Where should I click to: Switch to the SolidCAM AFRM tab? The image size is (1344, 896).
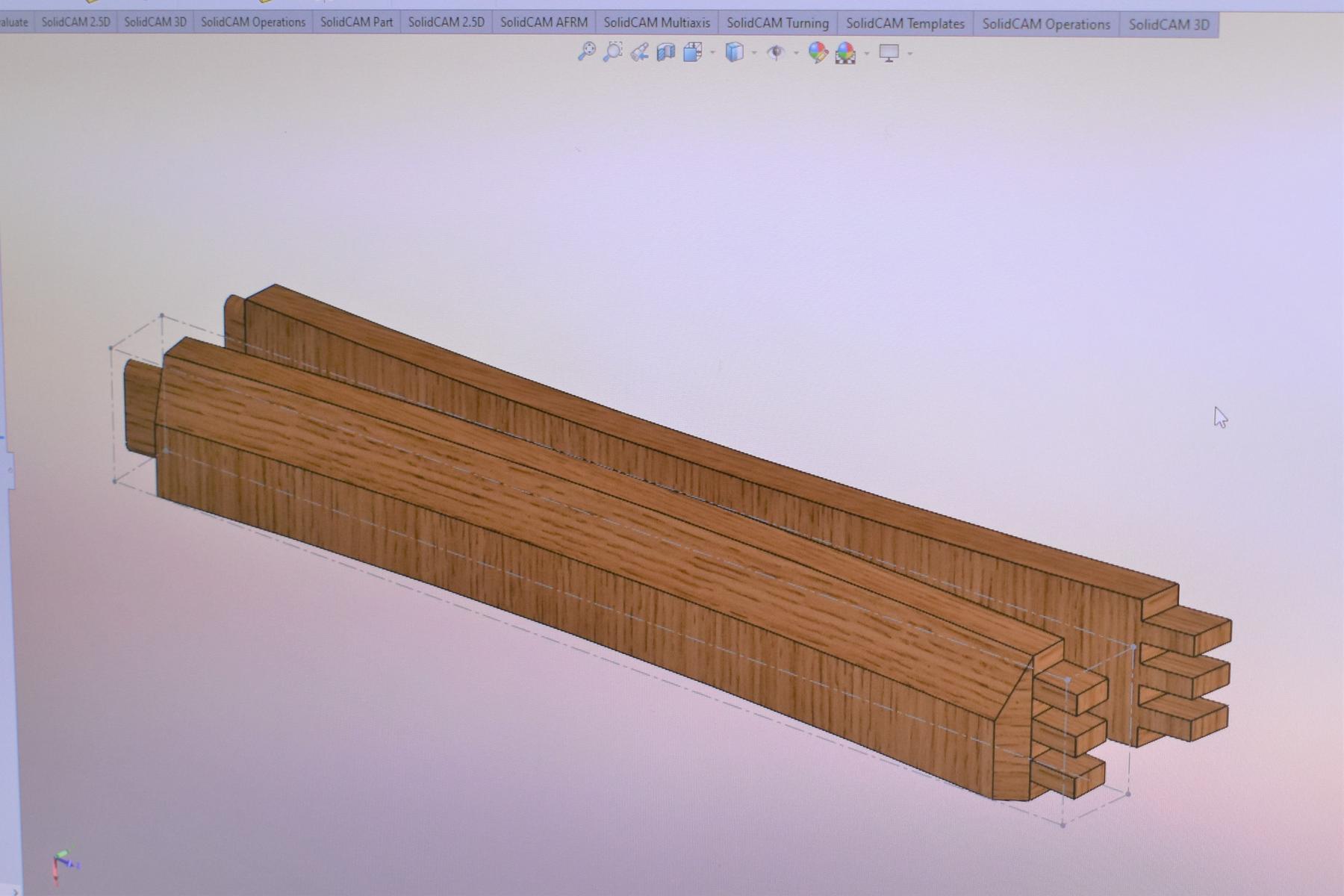tap(544, 22)
